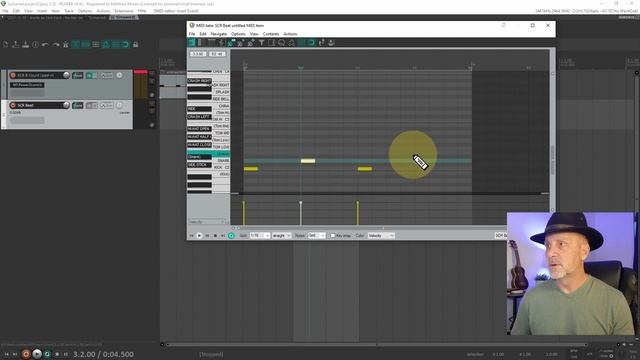Click volume knob on SCR Beat track

[x=66, y=105]
